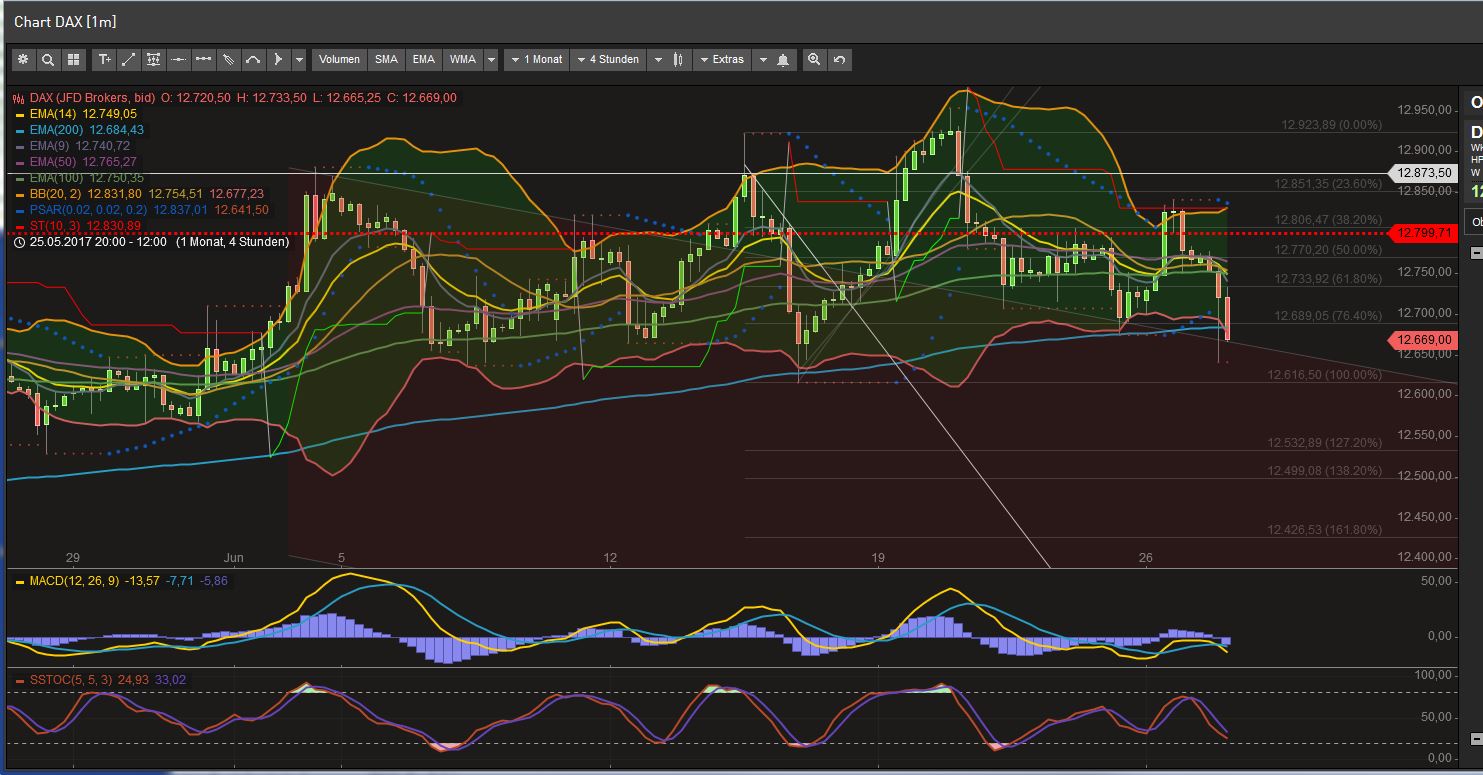Select the Fibonacci retracement tool
1483x775 pixels.
(153, 59)
